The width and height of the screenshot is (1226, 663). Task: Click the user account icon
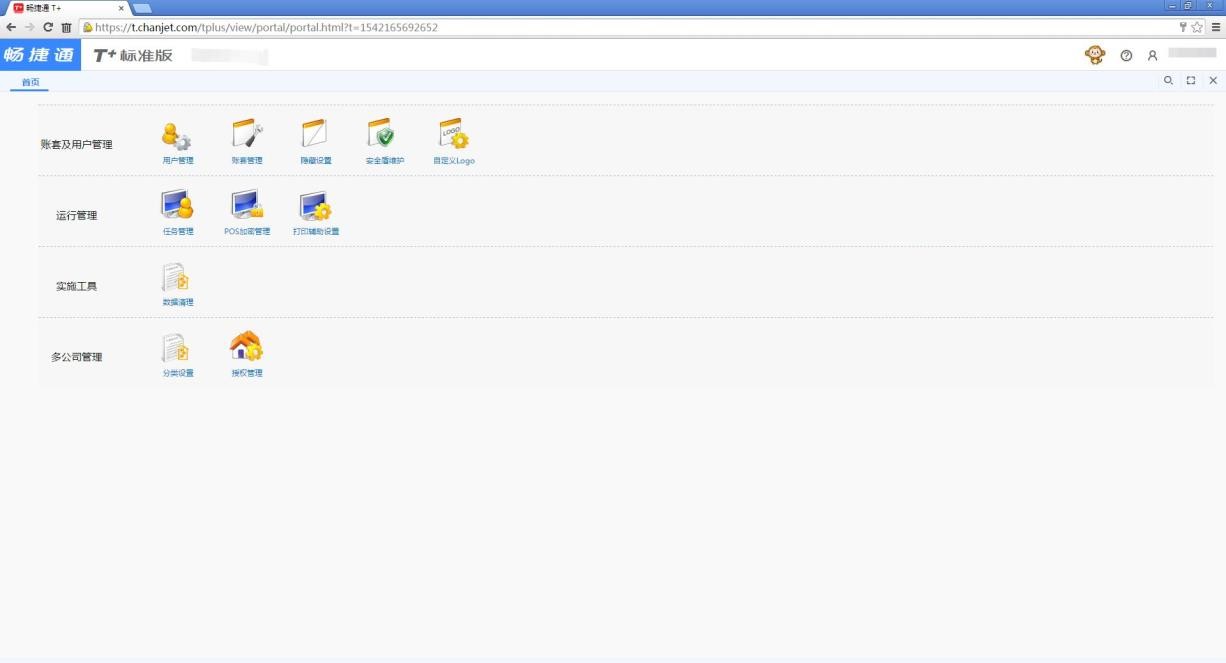point(1152,56)
